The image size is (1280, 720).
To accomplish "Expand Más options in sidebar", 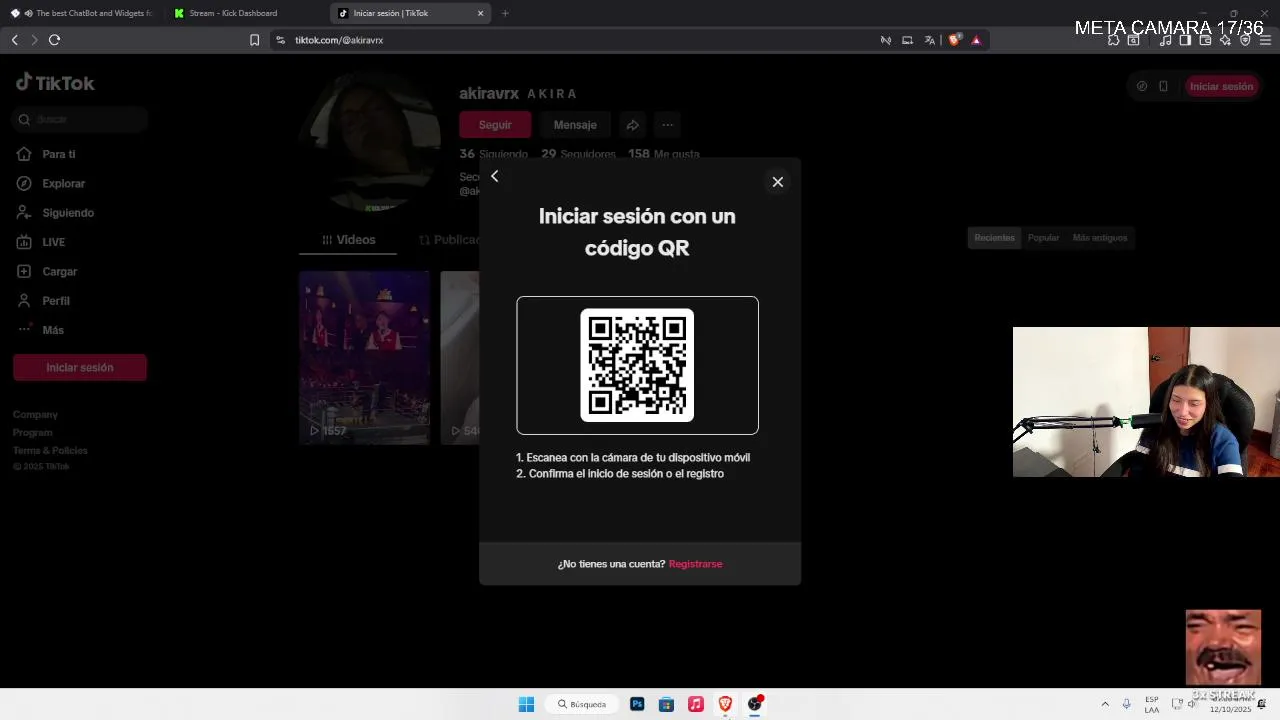I will click(x=52, y=330).
